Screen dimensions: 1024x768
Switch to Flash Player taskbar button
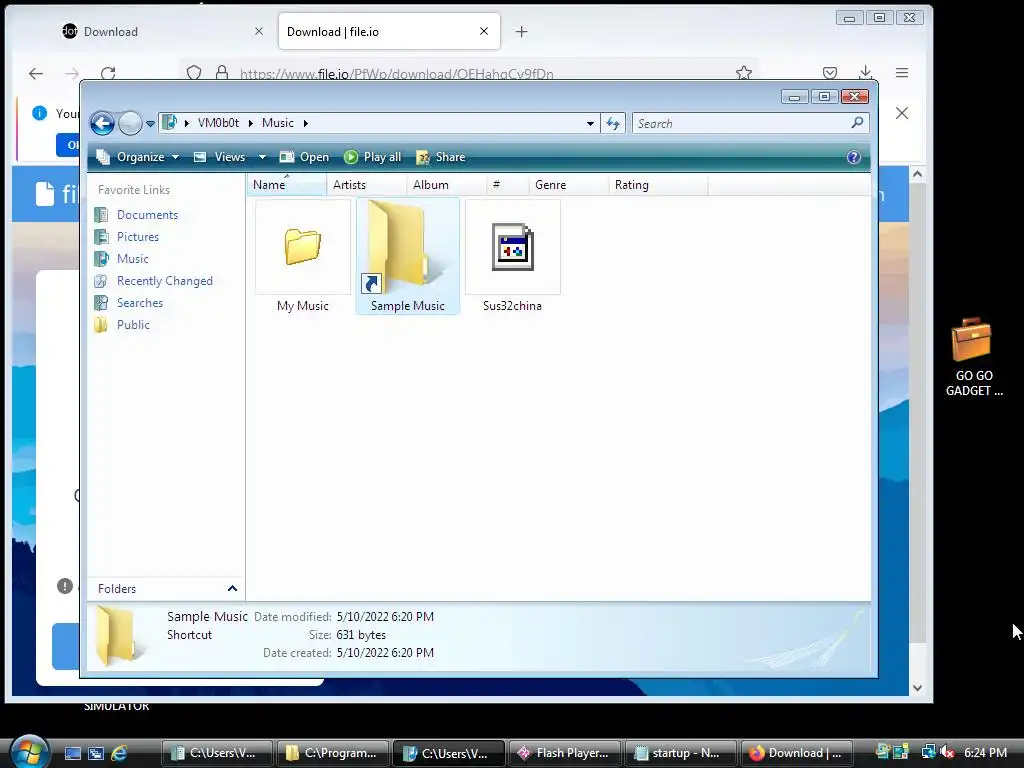[563, 753]
